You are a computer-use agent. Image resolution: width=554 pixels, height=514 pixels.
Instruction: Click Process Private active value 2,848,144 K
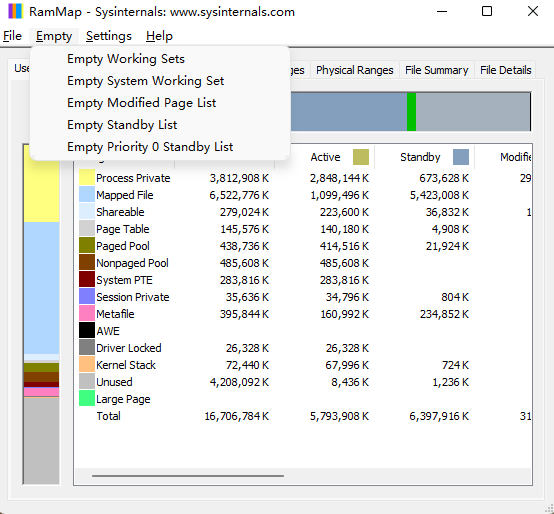(339, 178)
